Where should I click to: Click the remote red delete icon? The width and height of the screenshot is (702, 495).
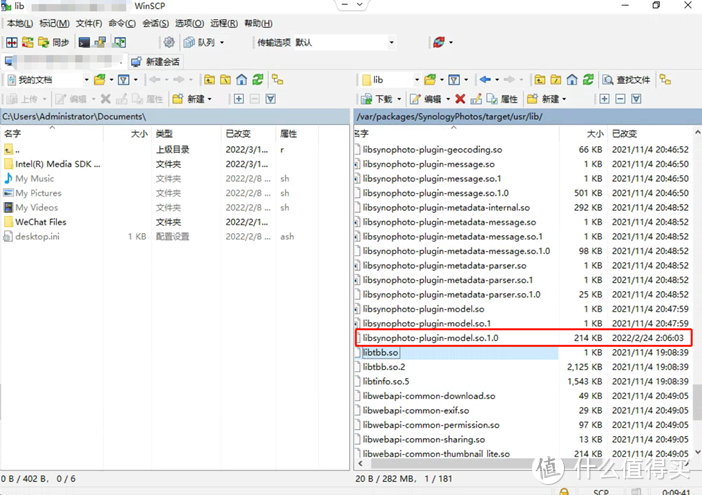point(460,99)
